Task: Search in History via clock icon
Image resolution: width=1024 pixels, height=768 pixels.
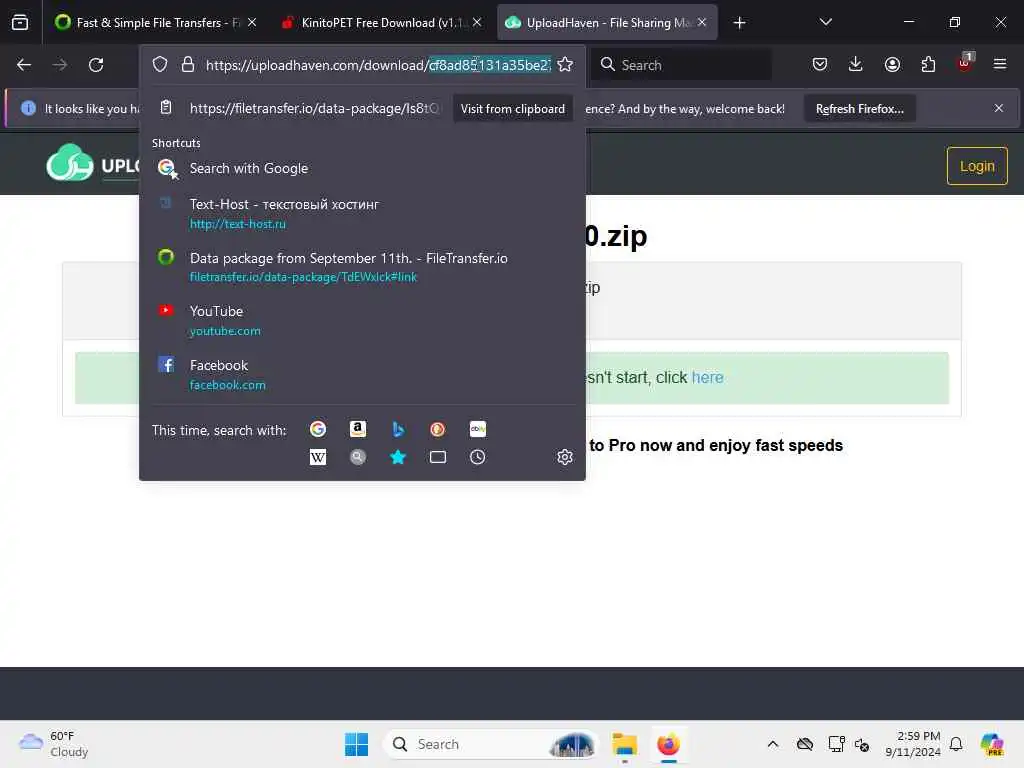Action: click(477, 457)
